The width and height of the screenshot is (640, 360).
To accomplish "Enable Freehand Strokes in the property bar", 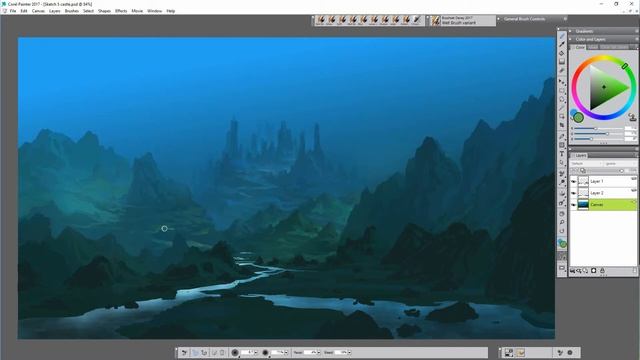I will point(195,352).
